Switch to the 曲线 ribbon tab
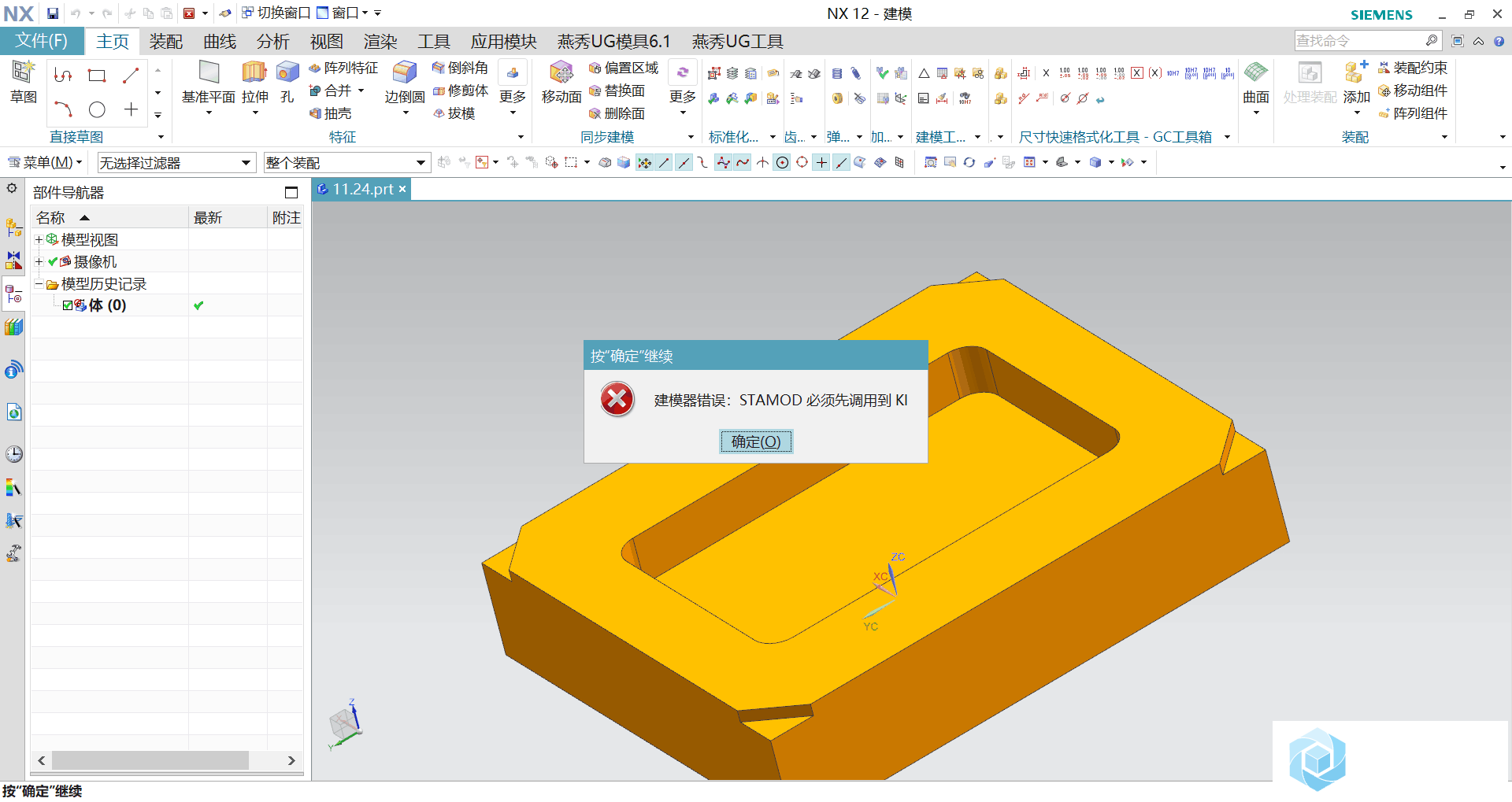The height and width of the screenshot is (802, 1512). point(220,42)
